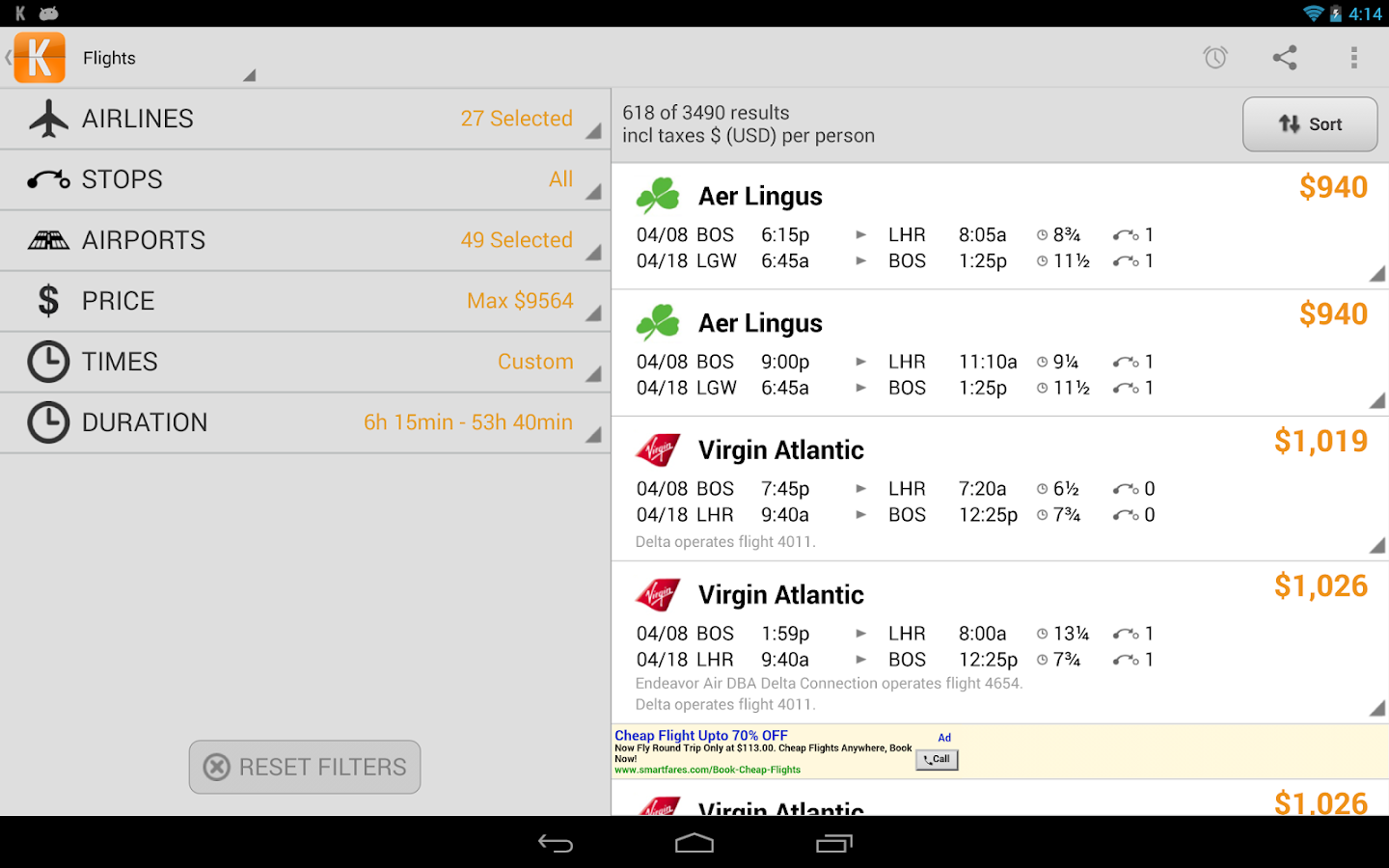Open the AIRPORTS filter with 49 Selected
This screenshot has height=868, width=1389.
(x=305, y=239)
